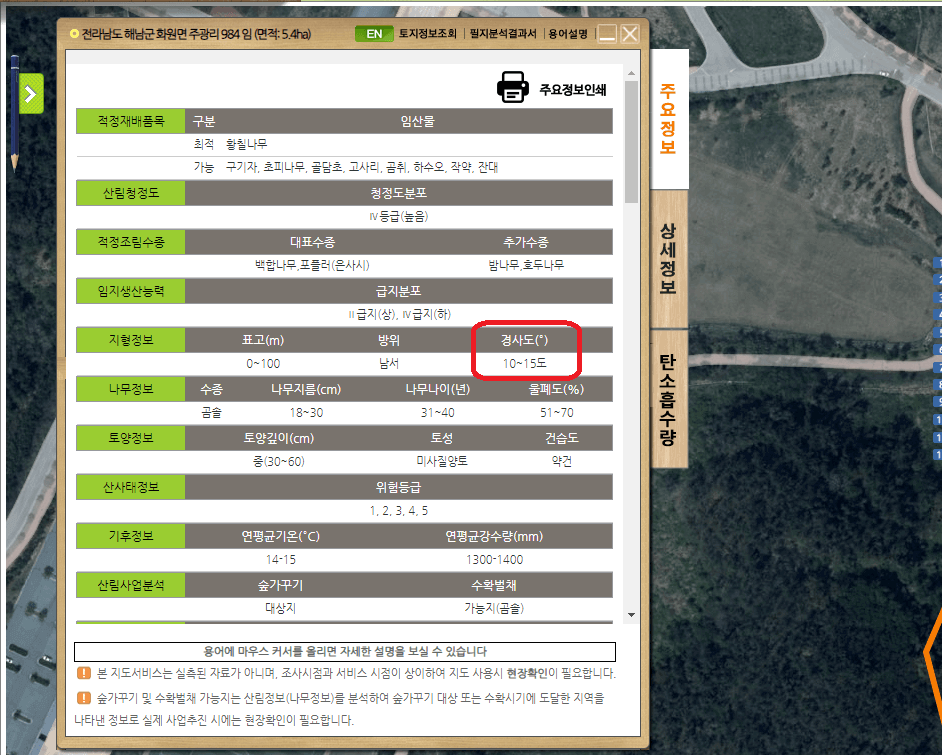Expand the left panel with the green arrow
Screen dimensions: 942x755
[x=31, y=92]
